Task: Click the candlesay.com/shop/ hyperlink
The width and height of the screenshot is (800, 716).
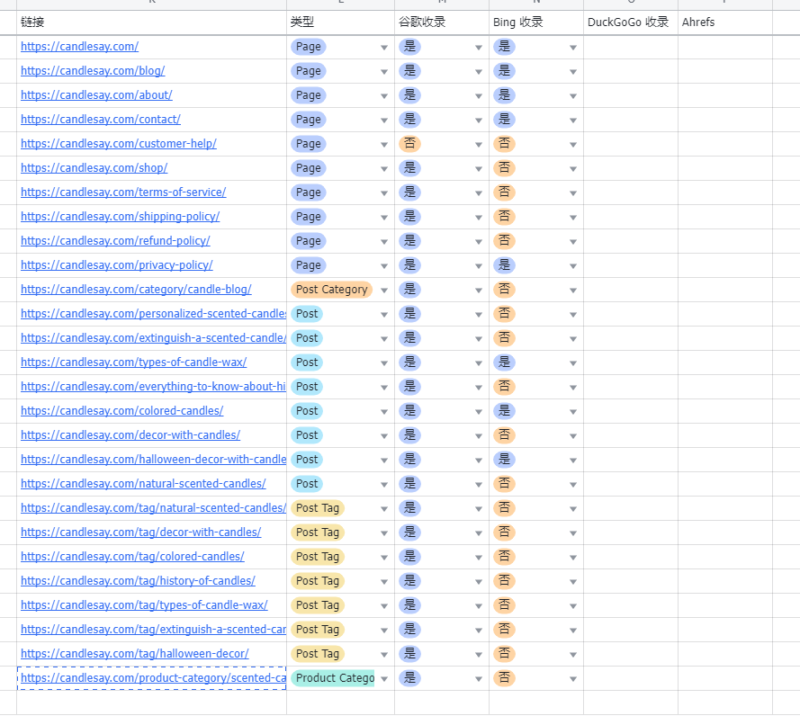Action: [x=93, y=168]
